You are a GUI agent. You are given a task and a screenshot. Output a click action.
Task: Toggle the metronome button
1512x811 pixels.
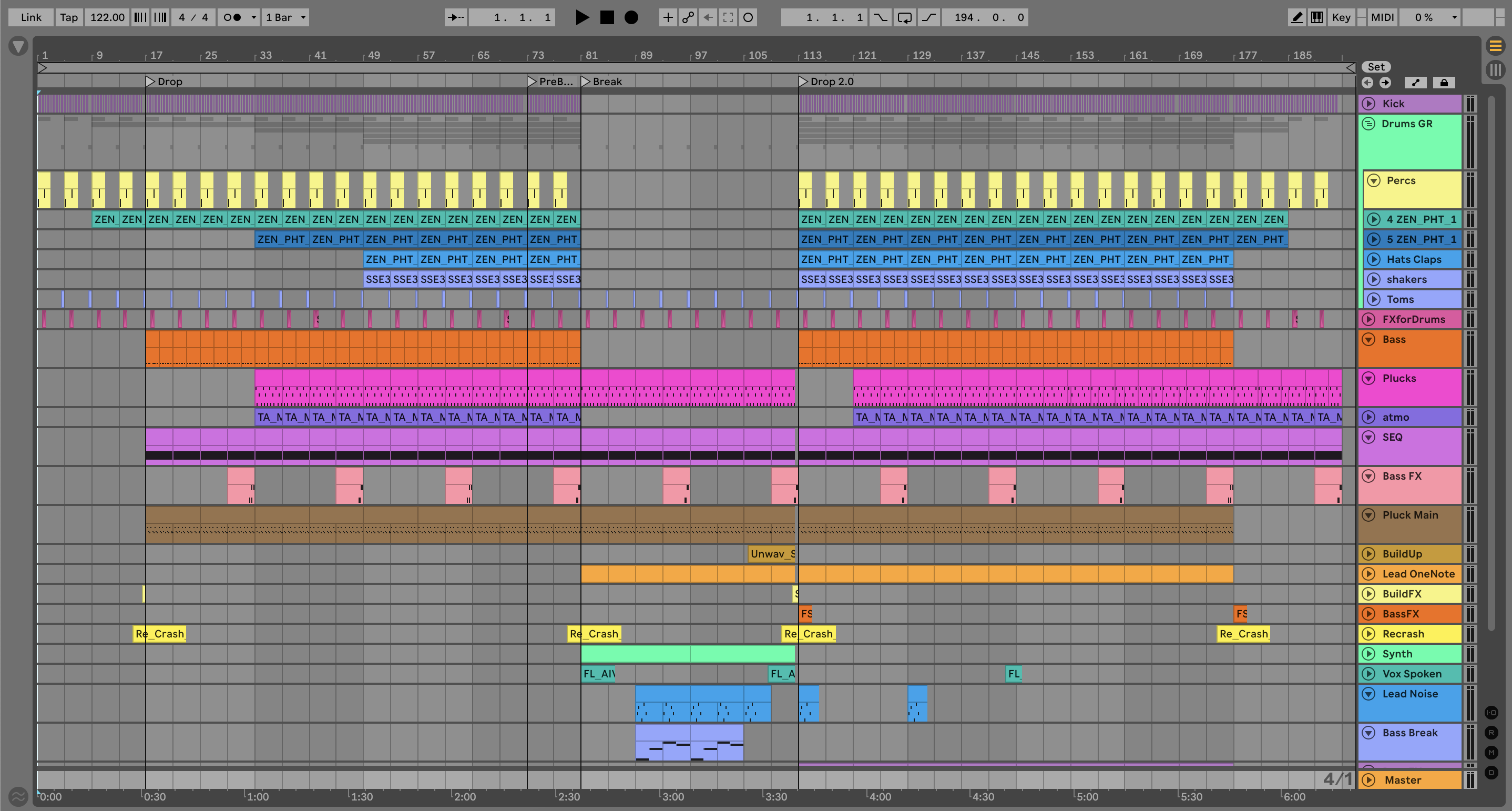(x=233, y=17)
